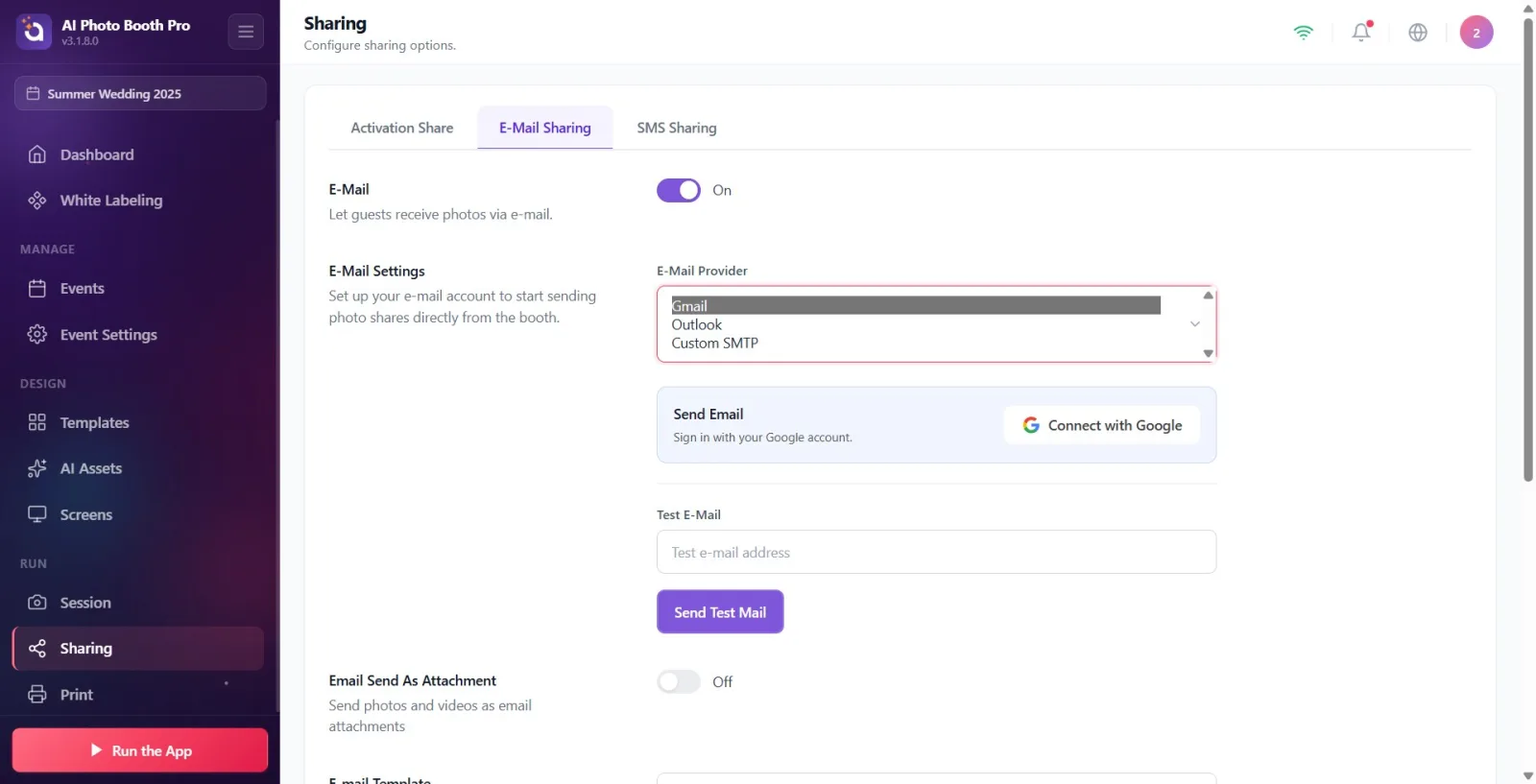Select Gmail in the E-Mail Provider list
This screenshot has width=1536, height=784.
[916, 305]
